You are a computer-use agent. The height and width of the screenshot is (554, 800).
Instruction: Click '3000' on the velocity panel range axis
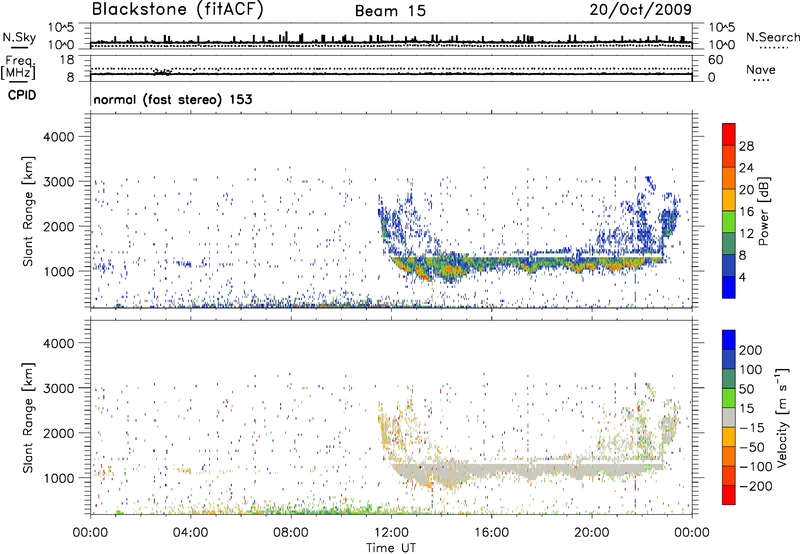(x=59, y=388)
